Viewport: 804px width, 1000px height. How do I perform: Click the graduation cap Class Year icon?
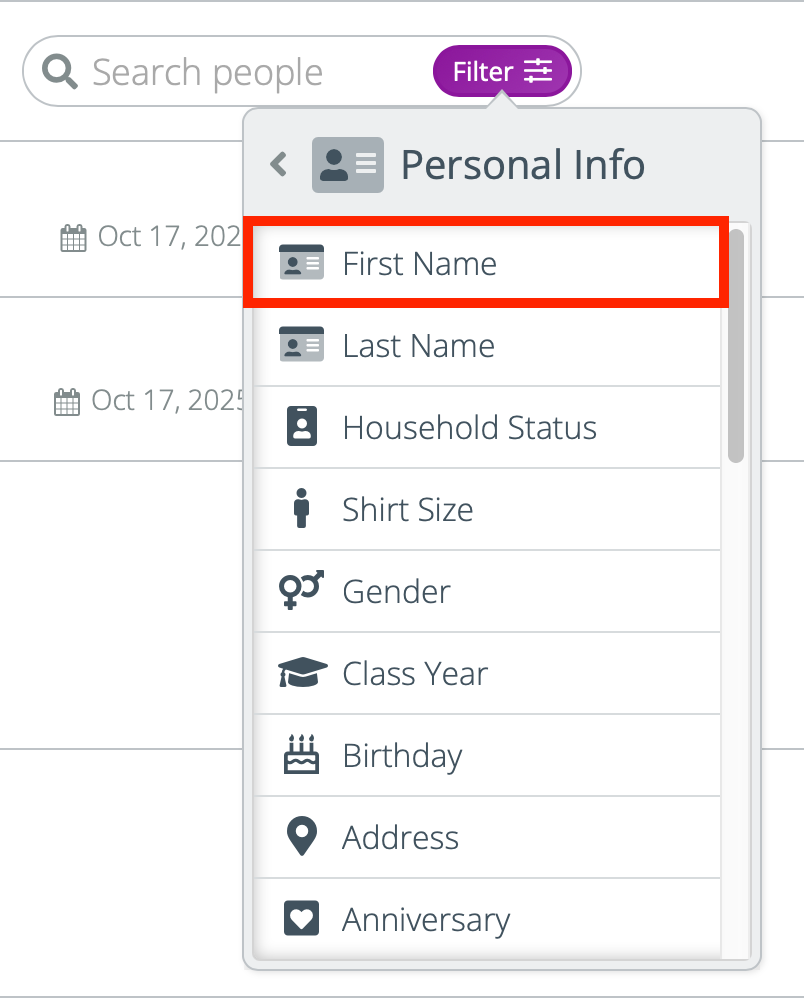pos(302,672)
